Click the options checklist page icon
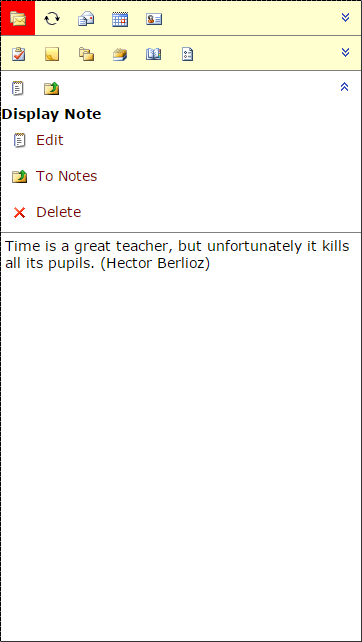The height and width of the screenshot is (642, 362). coord(188,54)
